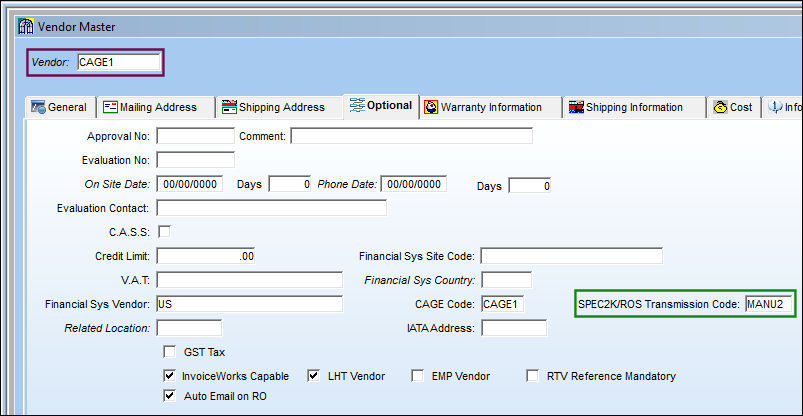The image size is (803, 416).
Task: Disable Auto Email on RO
Action: click(169, 396)
